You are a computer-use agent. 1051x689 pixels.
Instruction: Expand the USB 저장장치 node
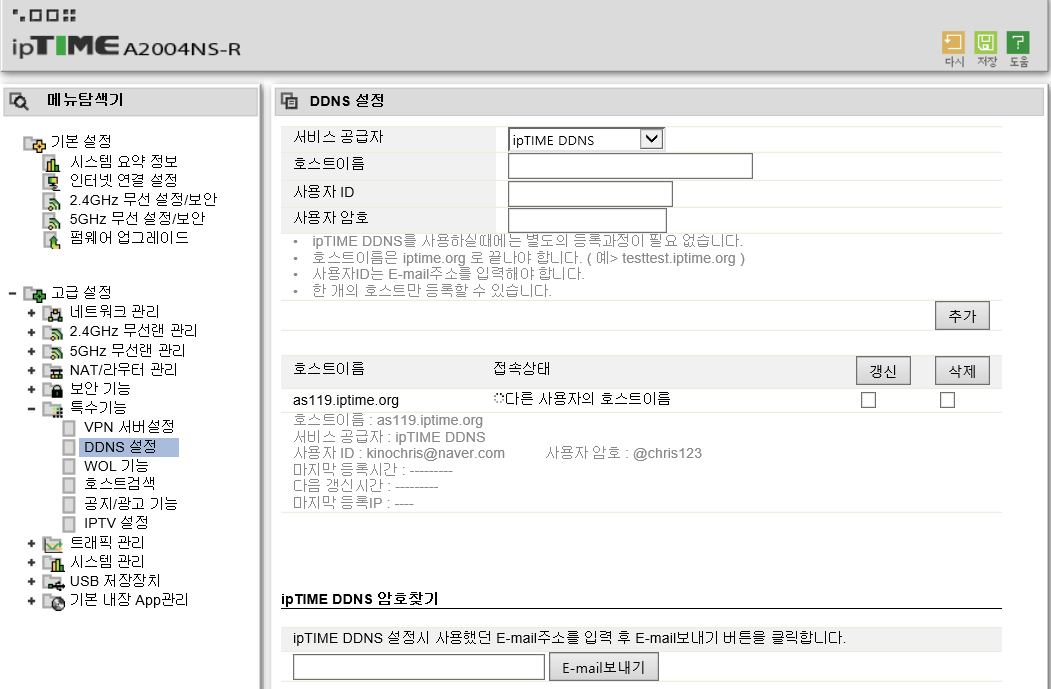(x=31, y=582)
